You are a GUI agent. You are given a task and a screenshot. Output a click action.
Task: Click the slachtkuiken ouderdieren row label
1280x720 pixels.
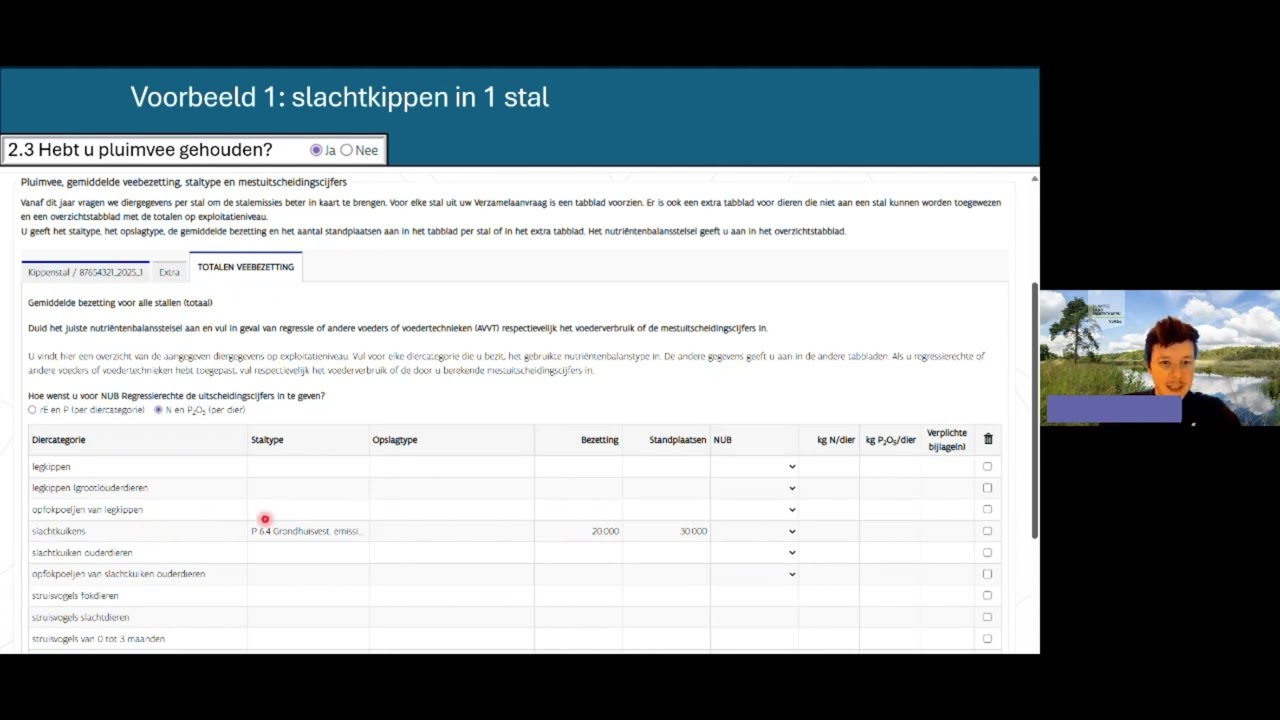[x=82, y=553]
